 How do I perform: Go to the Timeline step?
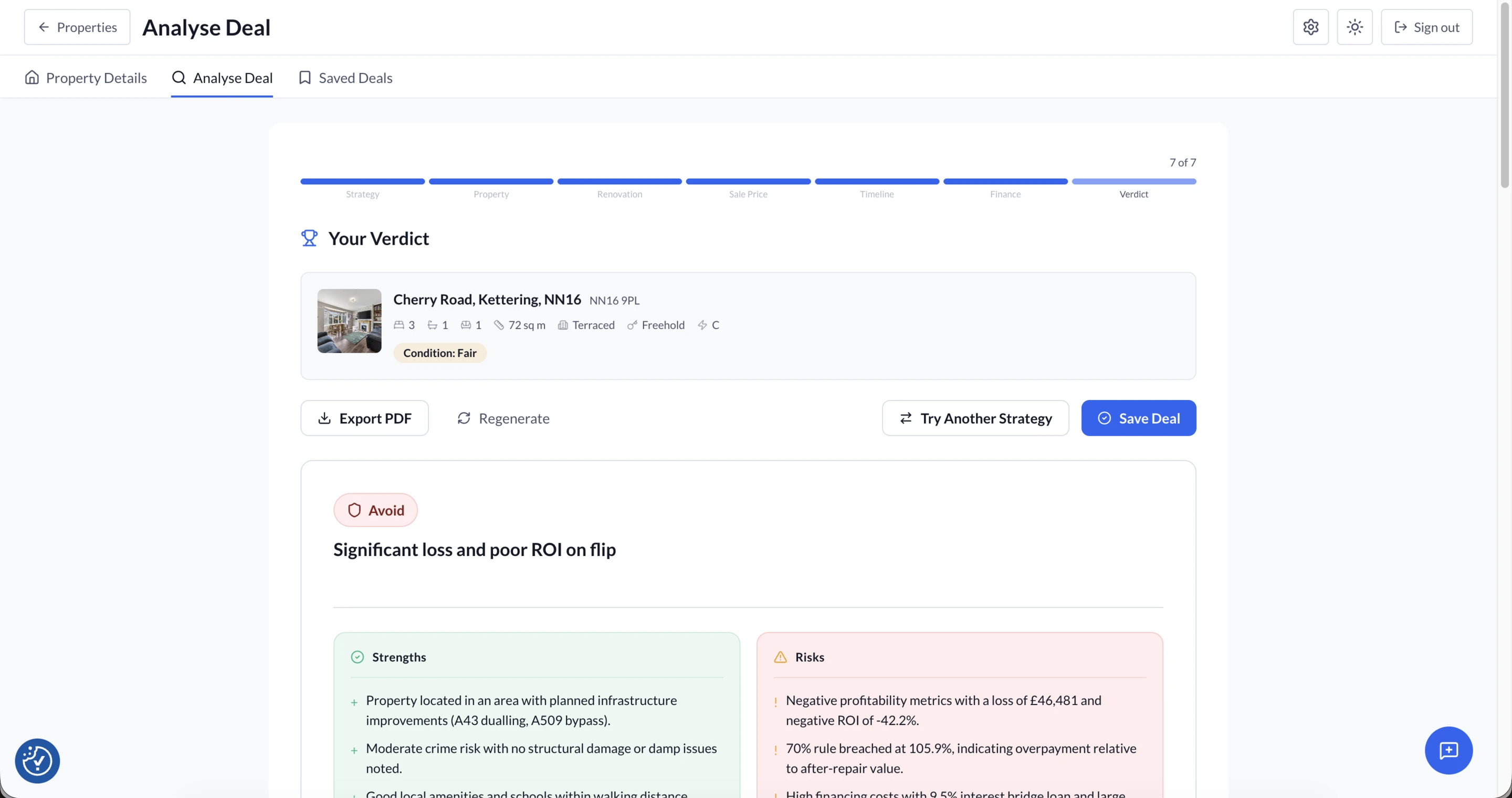pyautogui.click(x=876, y=188)
